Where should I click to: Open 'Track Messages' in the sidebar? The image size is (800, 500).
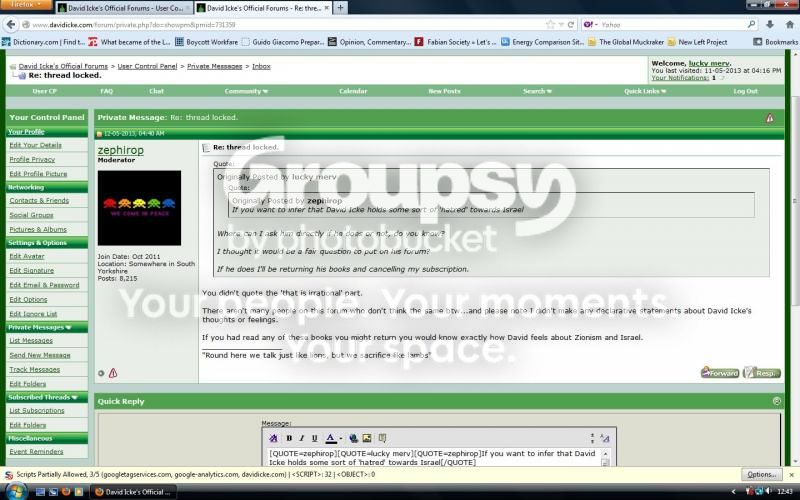(x=35, y=369)
